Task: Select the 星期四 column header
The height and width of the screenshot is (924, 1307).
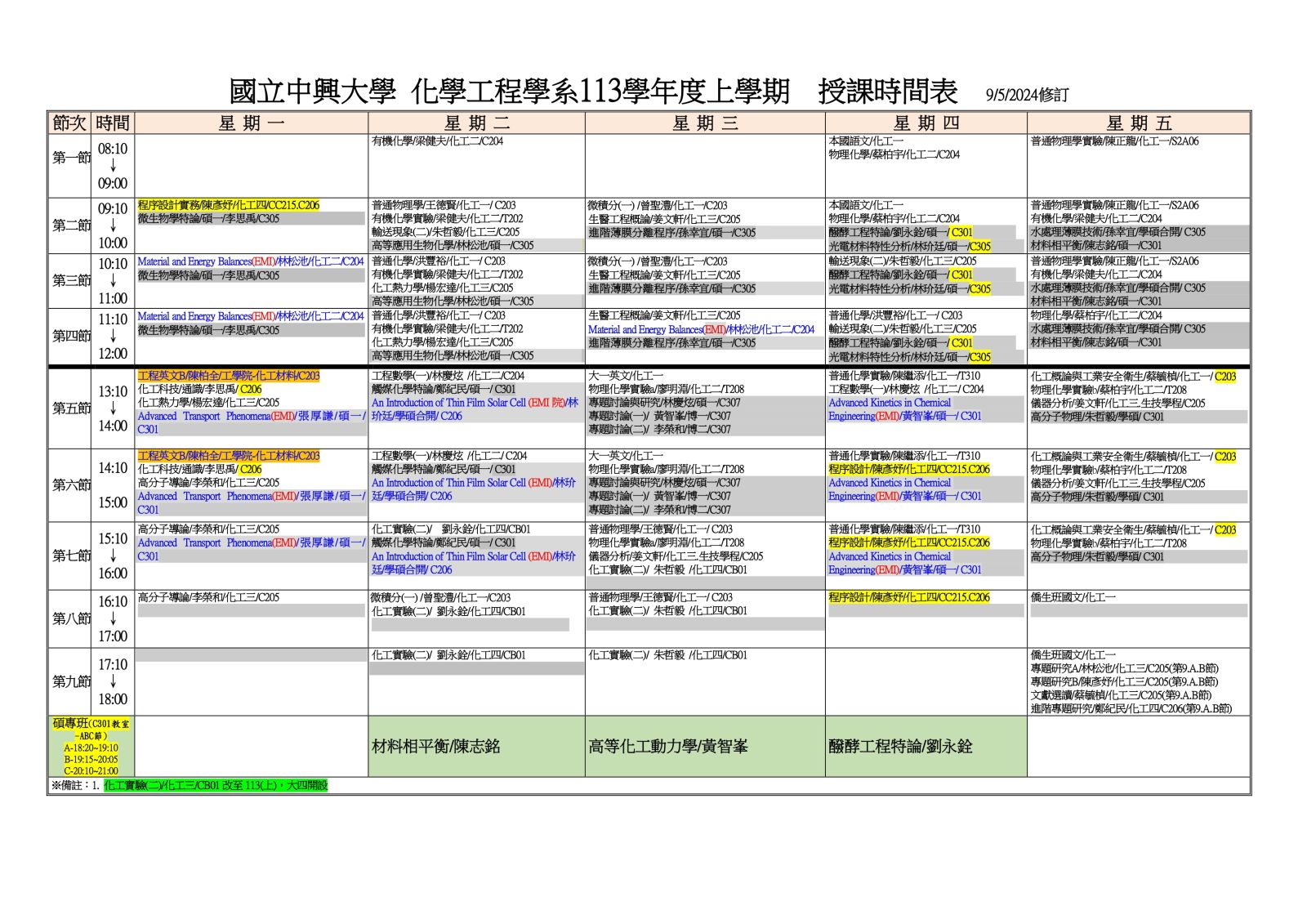Action: [926, 123]
